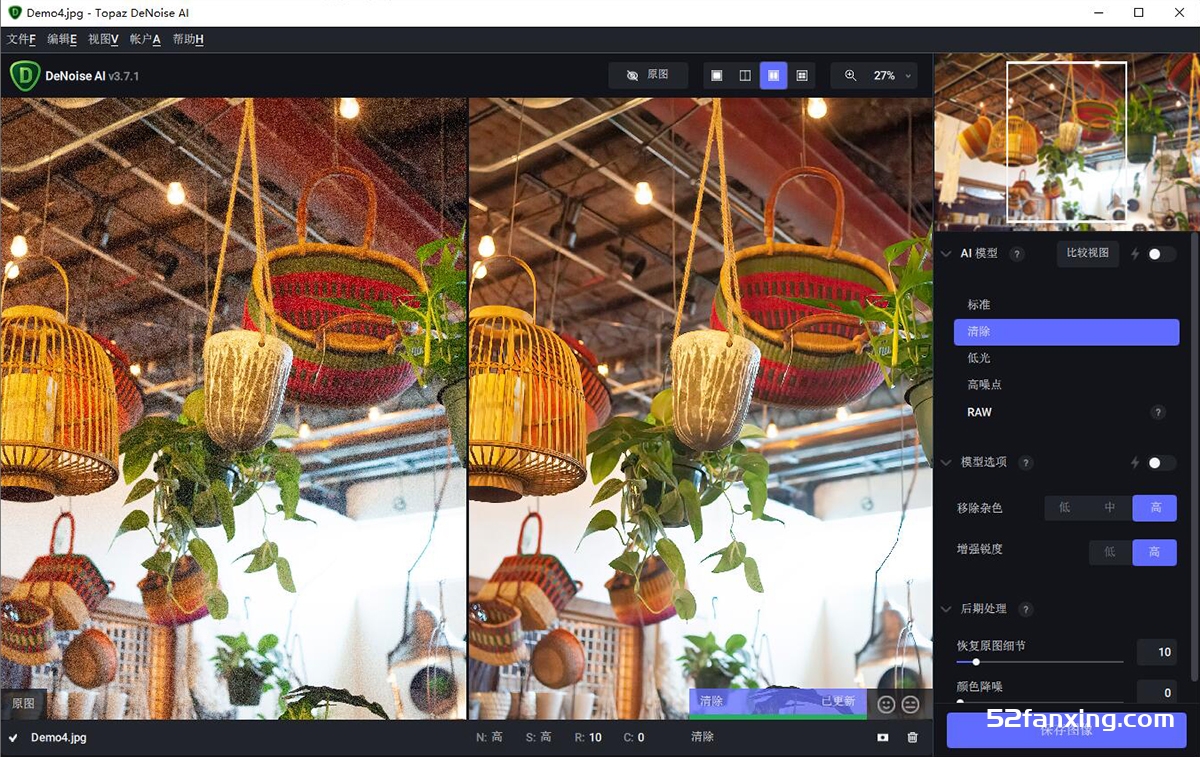Collapse the 后期处理 section
The image size is (1200, 757).
tap(946, 609)
